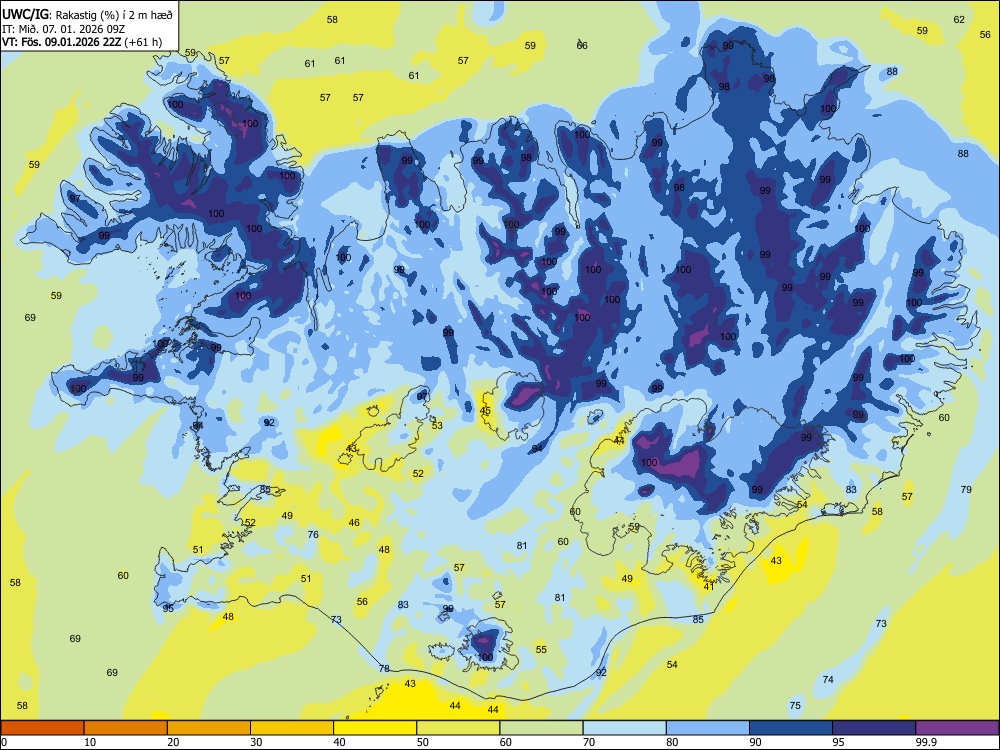This screenshot has width=1000, height=750.
Task: Choose the 30–40 amber legend swatch
Action: (292, 728)
